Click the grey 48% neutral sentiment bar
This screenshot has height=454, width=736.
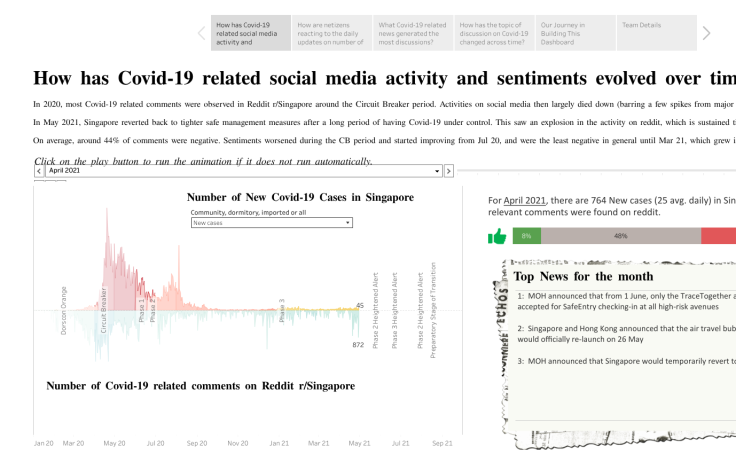click(x=621, y=236)
